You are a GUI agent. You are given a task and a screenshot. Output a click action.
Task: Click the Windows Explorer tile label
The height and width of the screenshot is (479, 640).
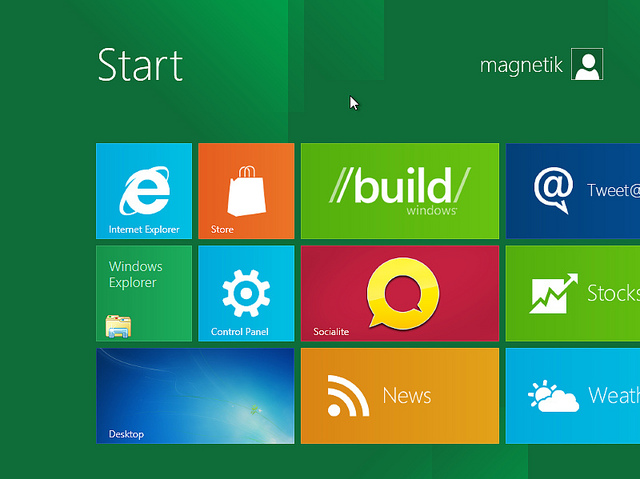click(x=136, y=275)
